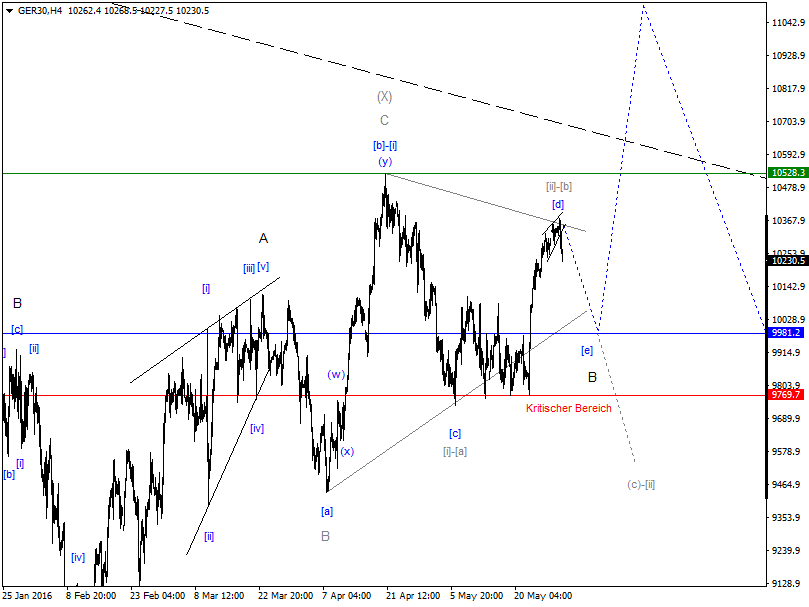This screenshot has height=607, width=809.
Task: Select the black A wave label
Action: click(x=265, y=238)
